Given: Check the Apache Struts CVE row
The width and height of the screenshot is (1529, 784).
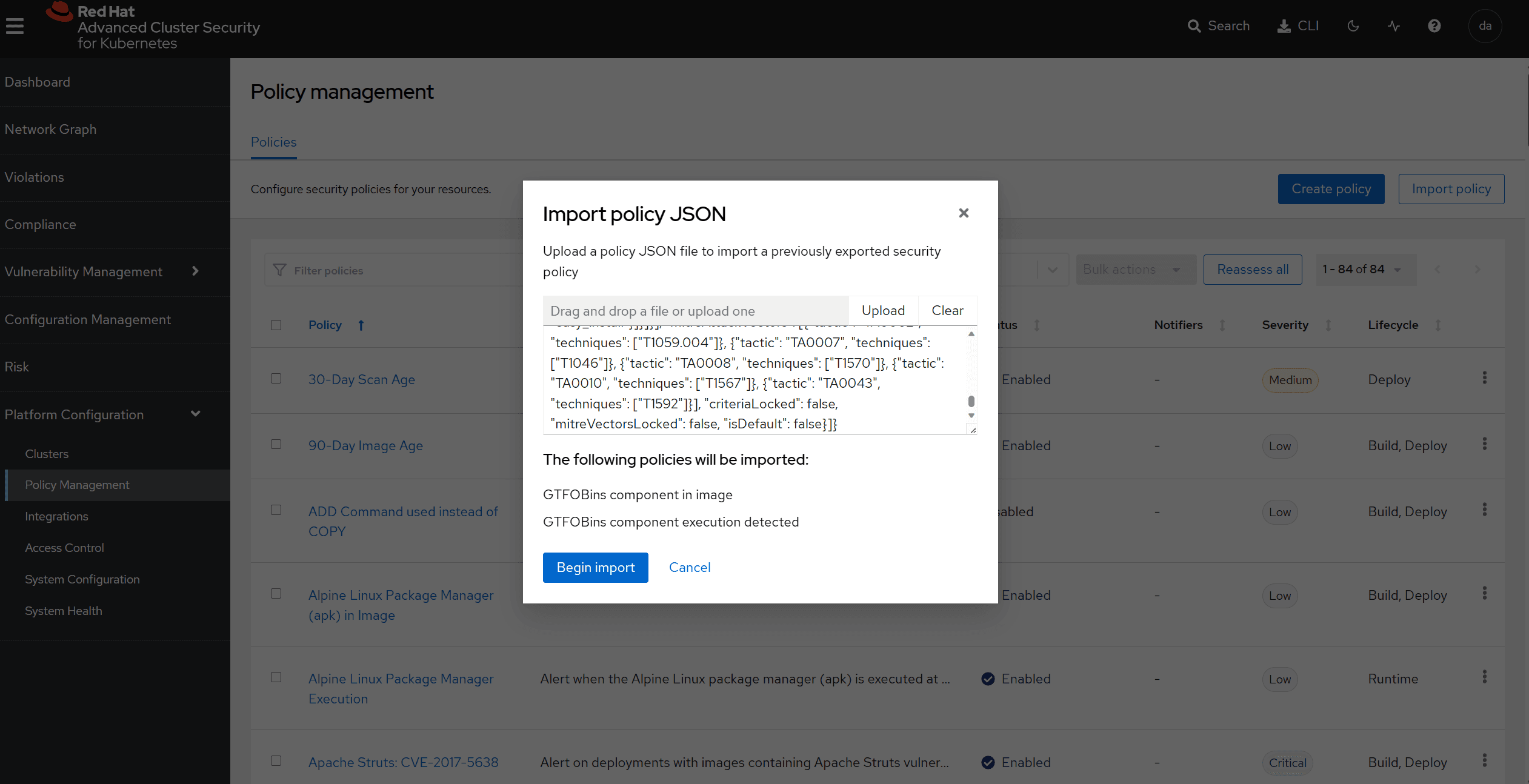Looking at the screenshot, I should [276, 761].
